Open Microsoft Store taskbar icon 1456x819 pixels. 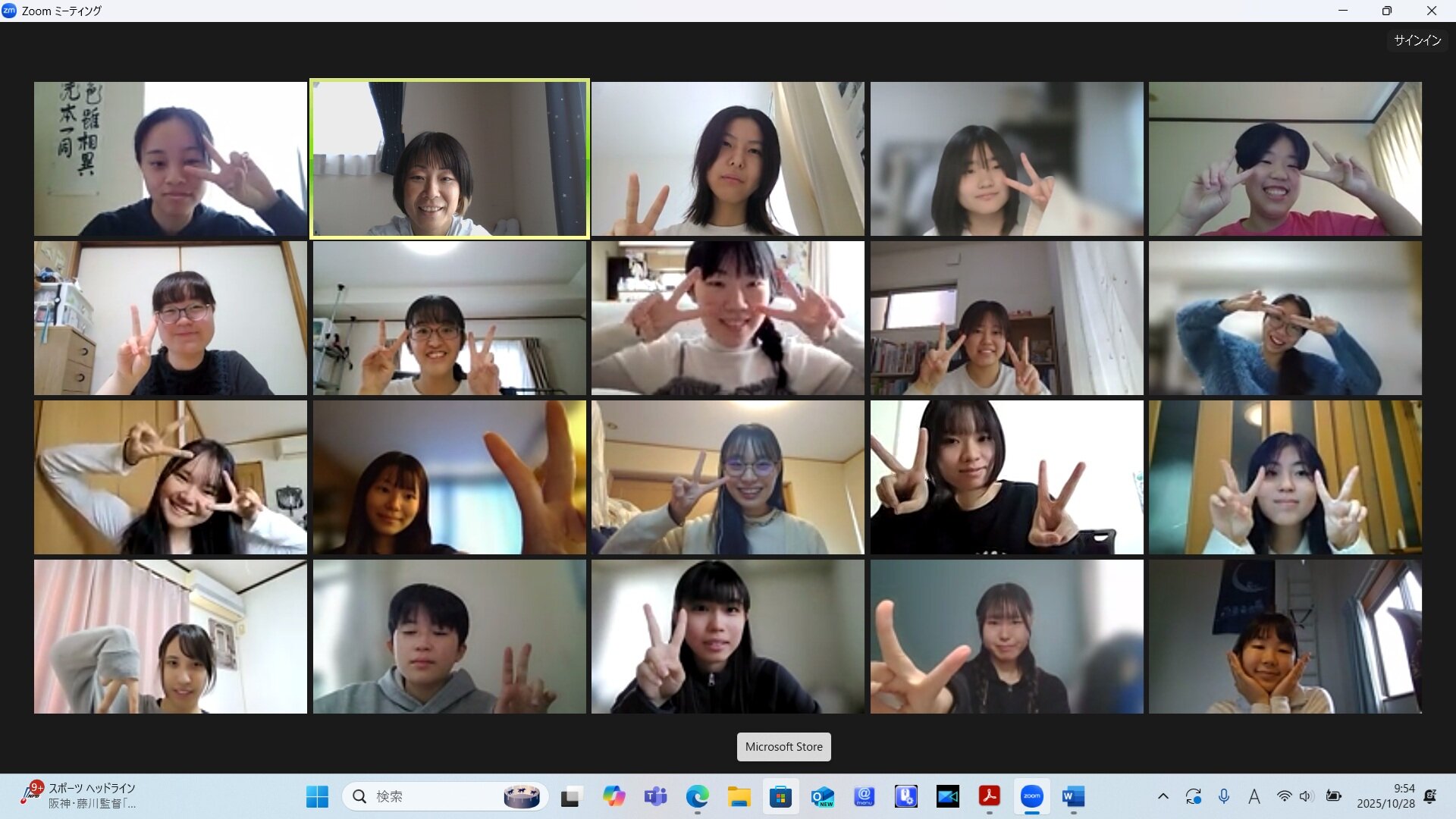(780, 796)
